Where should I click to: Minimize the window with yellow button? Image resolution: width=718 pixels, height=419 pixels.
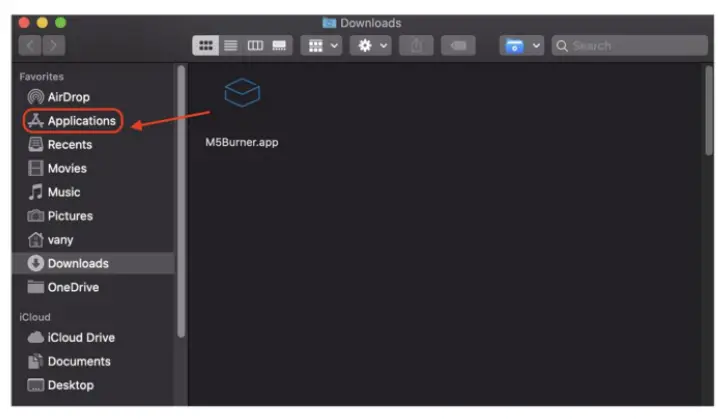(x=42, y=22)
